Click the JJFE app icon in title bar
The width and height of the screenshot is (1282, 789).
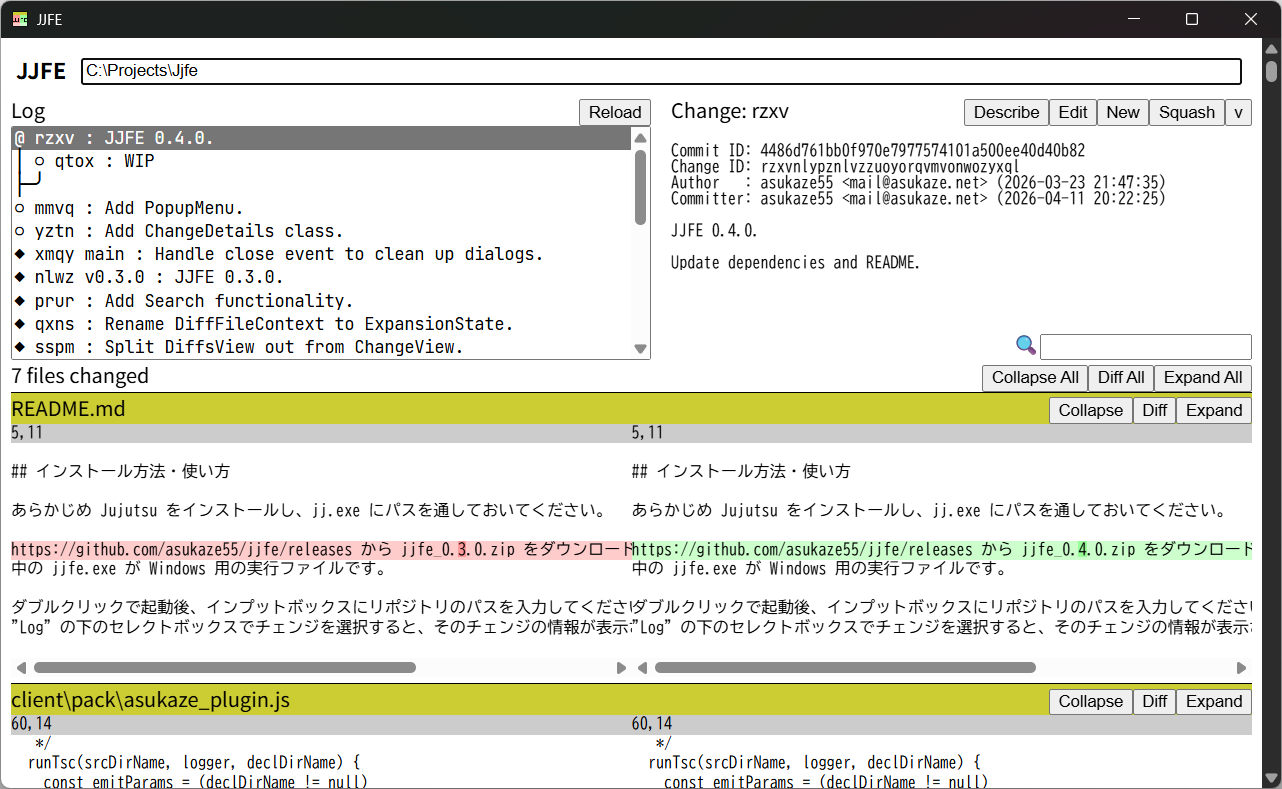pyautogui.click(x=20, y=19)
